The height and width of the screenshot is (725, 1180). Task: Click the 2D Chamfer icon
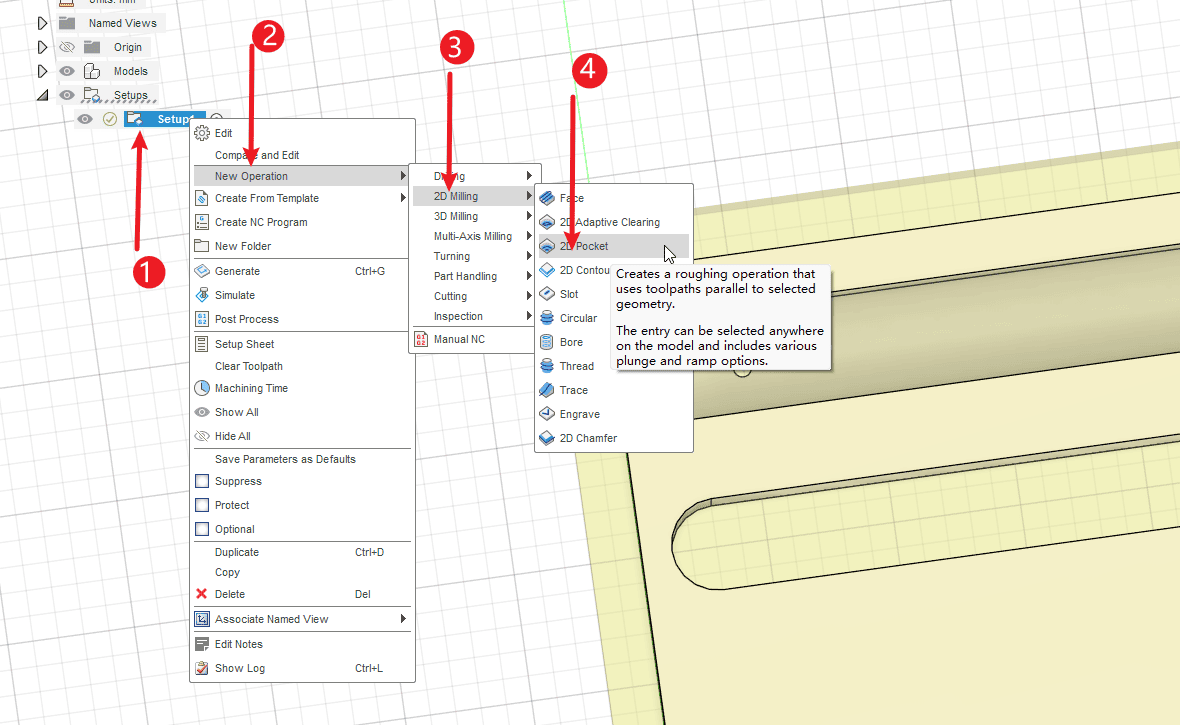(547, 438)
